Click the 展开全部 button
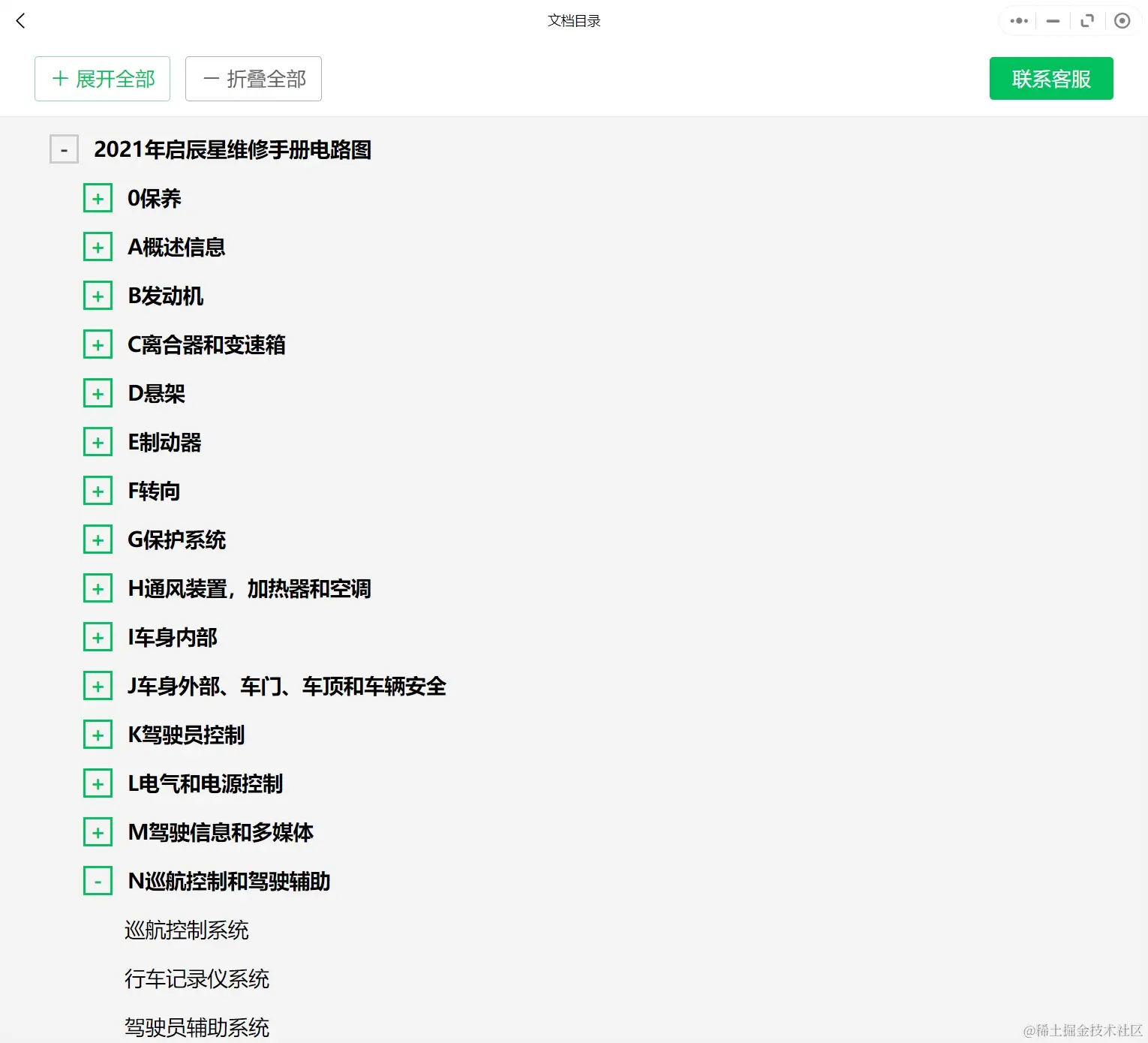This screenshot has height=1043, width=1148. (102, 78)
